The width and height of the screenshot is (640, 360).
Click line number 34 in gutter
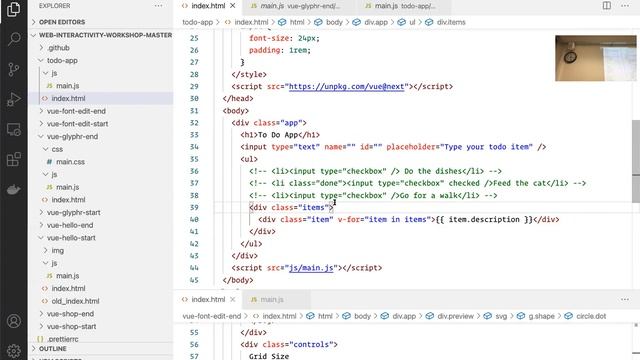(x=194, y=147)
